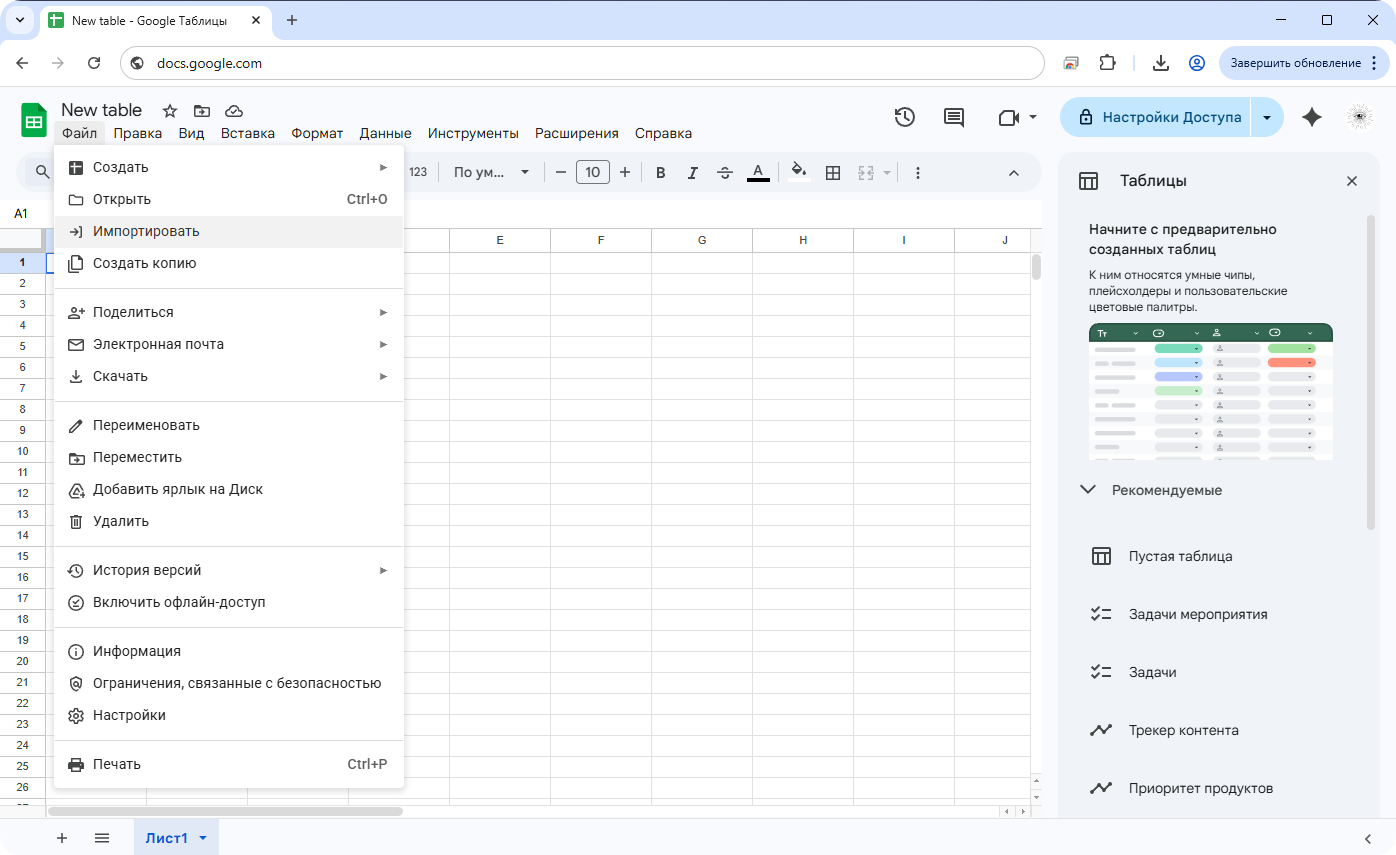Choose Создать копию in the File menu
The image size is (1396, 855).
(229, 263)
